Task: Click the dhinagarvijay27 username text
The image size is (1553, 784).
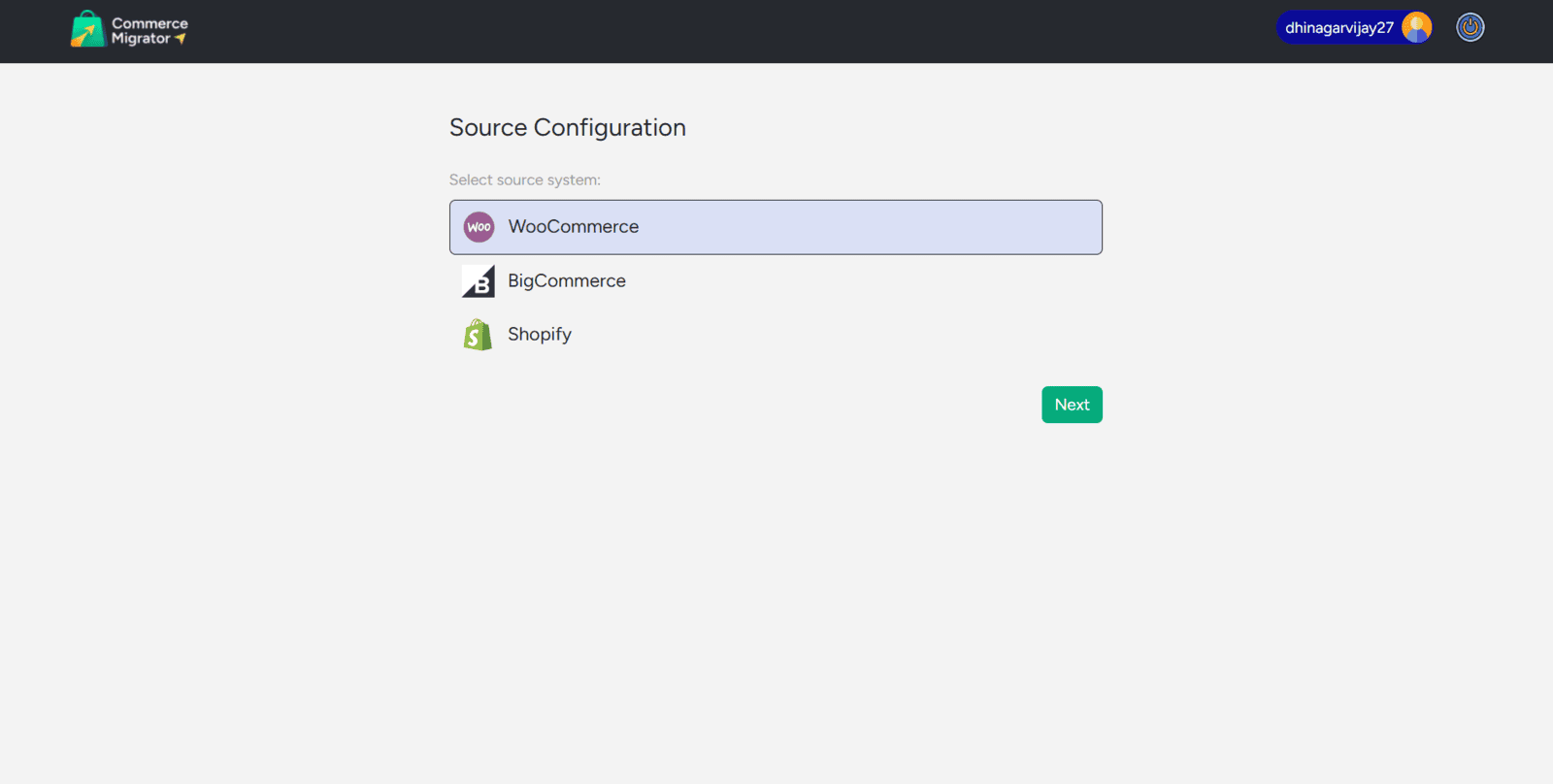Action: (1338, 28)
